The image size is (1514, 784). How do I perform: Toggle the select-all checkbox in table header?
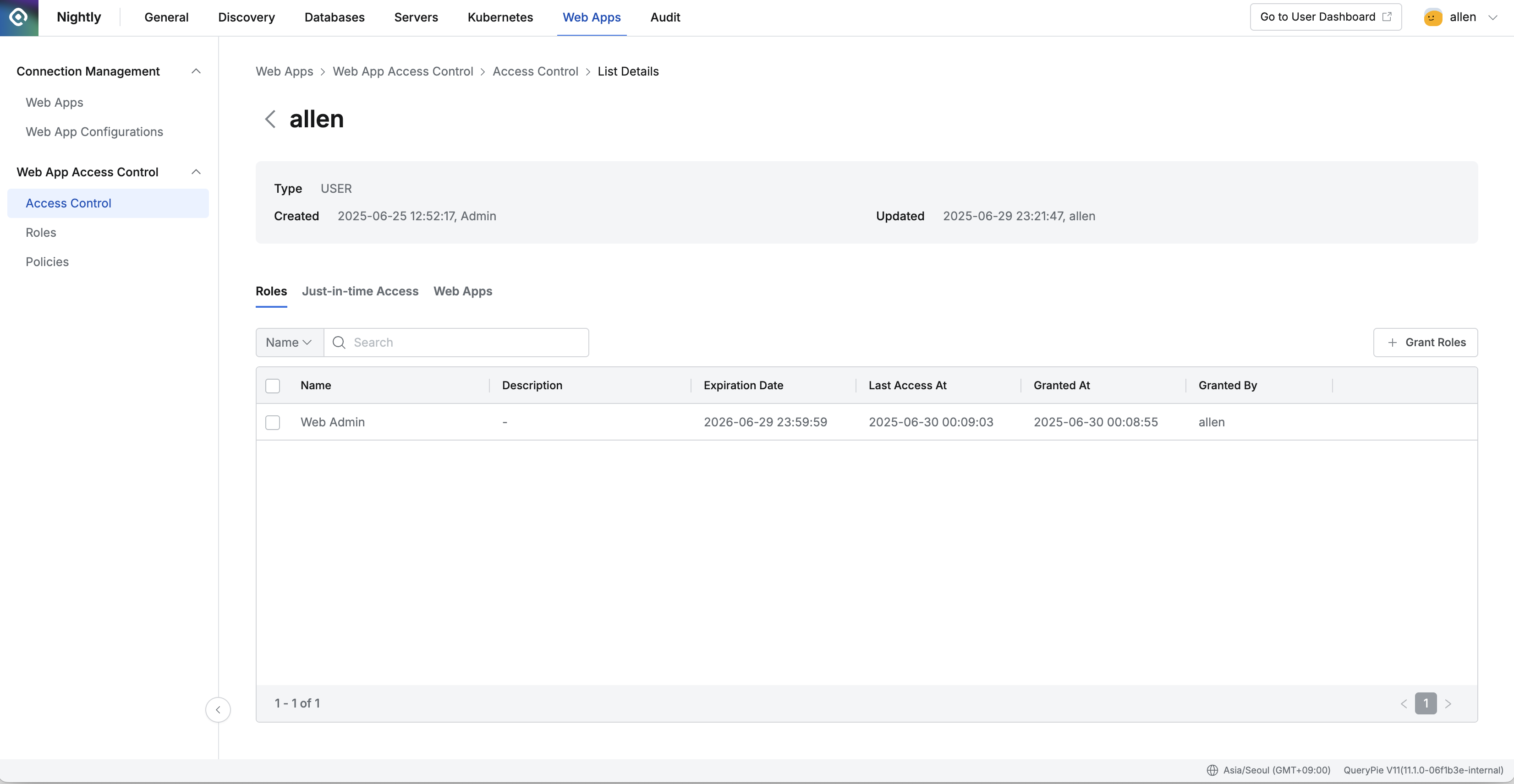tap(273, 386)
